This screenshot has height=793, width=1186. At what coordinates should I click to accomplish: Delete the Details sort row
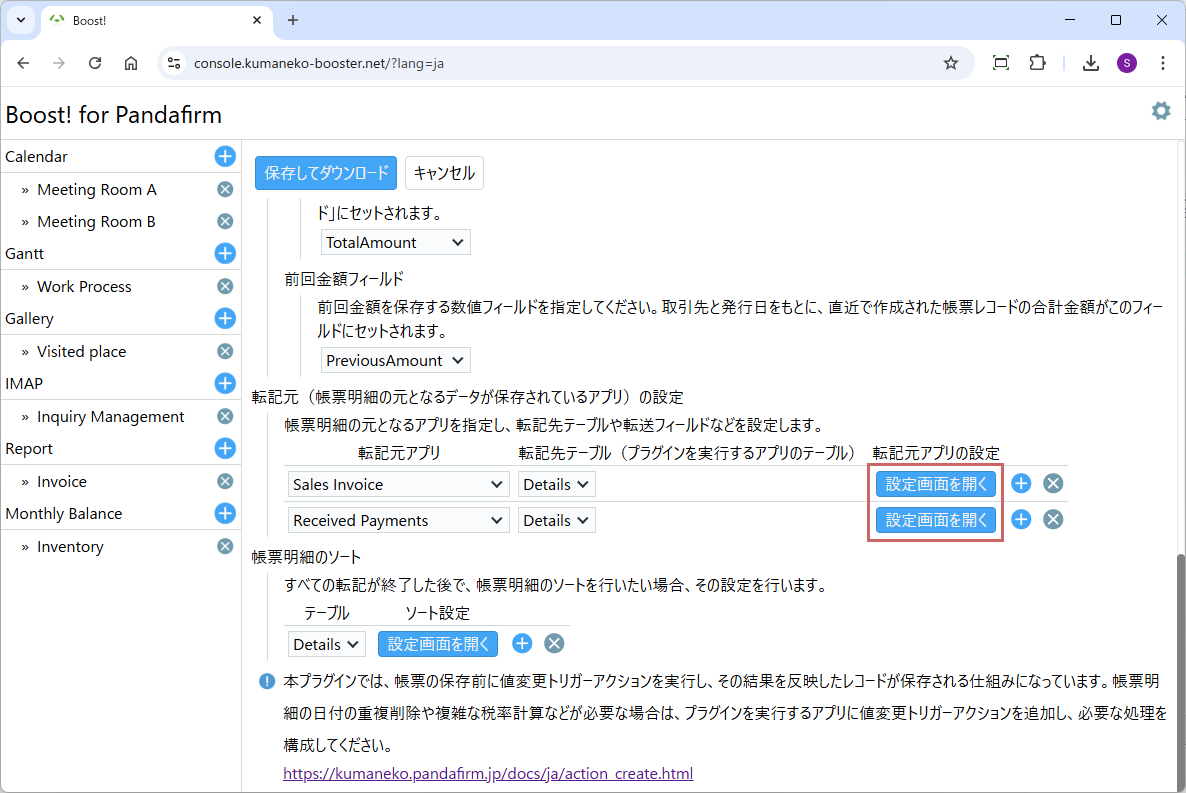pyautogui.click(x=554, y=644)
